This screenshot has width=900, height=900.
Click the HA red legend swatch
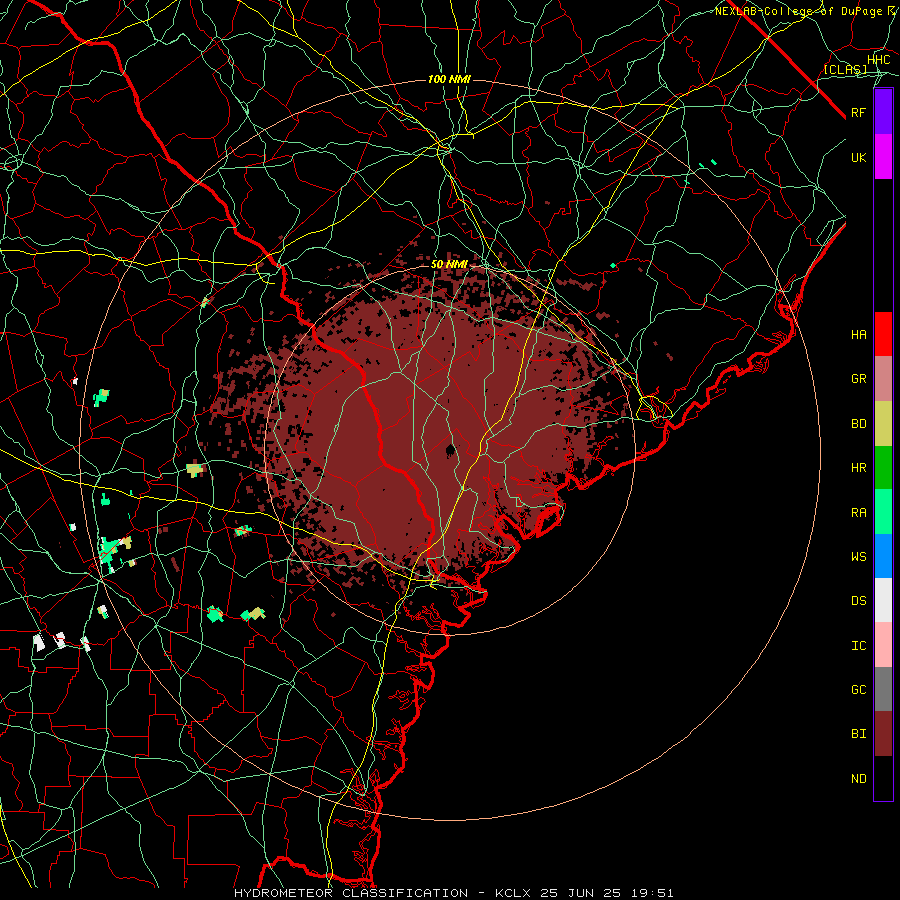(883, 334)
